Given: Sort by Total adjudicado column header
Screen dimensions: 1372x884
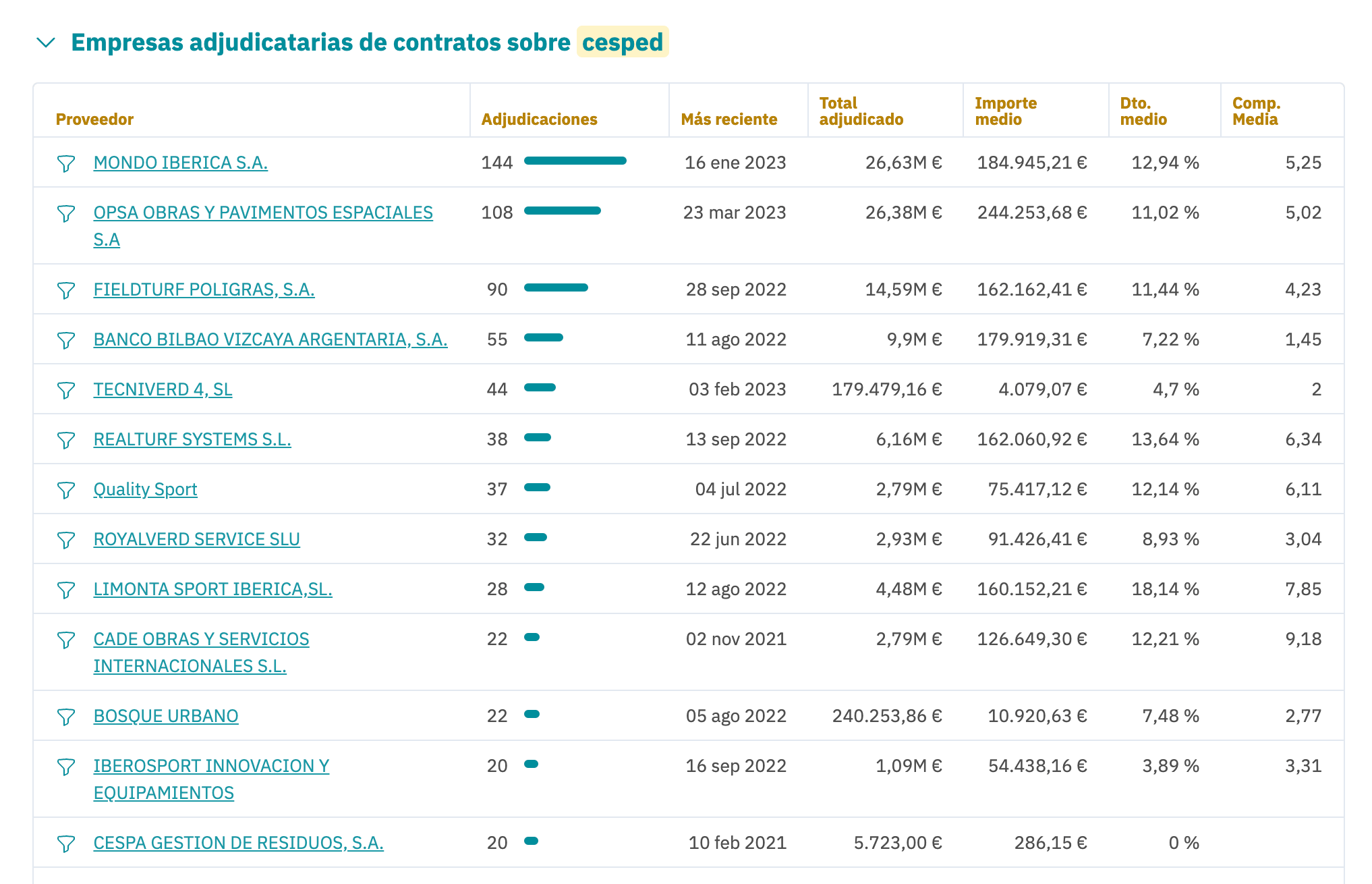Looking at the screenshot, I should click(x=861, y=111).
